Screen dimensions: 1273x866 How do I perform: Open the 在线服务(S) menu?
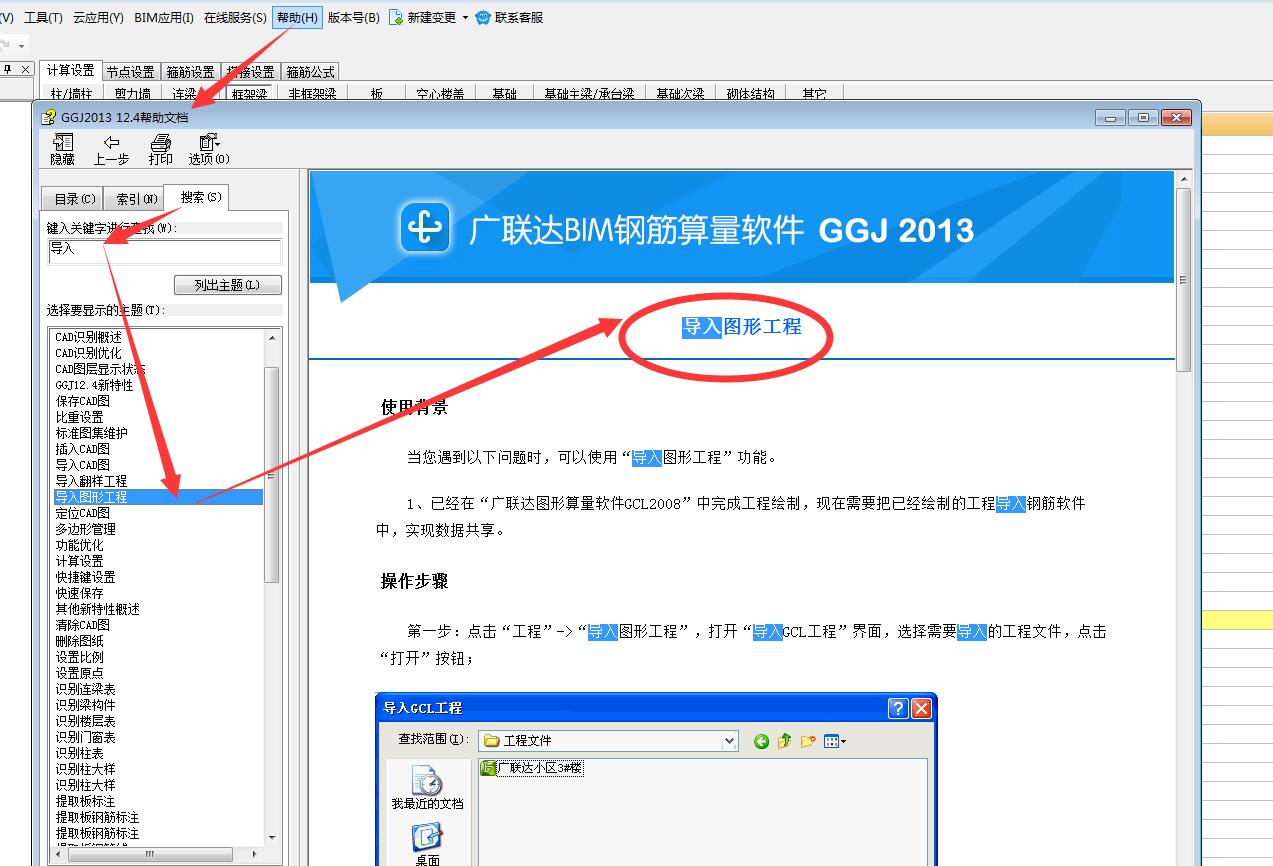tap(235, 17)
